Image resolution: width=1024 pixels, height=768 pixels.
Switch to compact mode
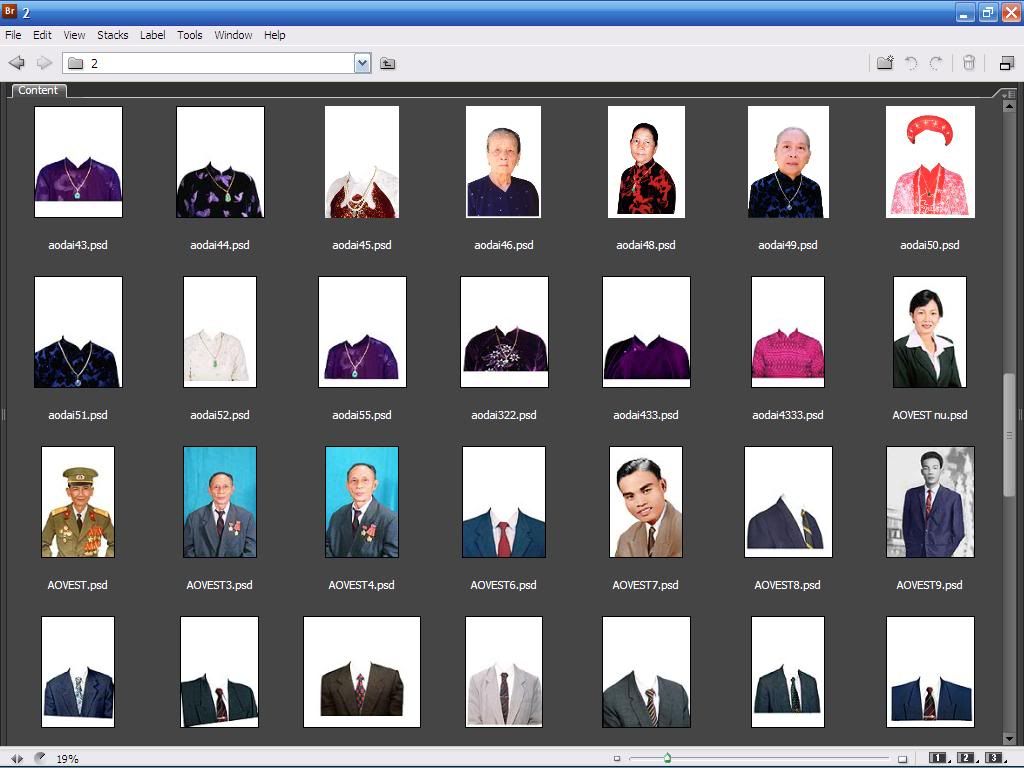tap(1006, 63)
